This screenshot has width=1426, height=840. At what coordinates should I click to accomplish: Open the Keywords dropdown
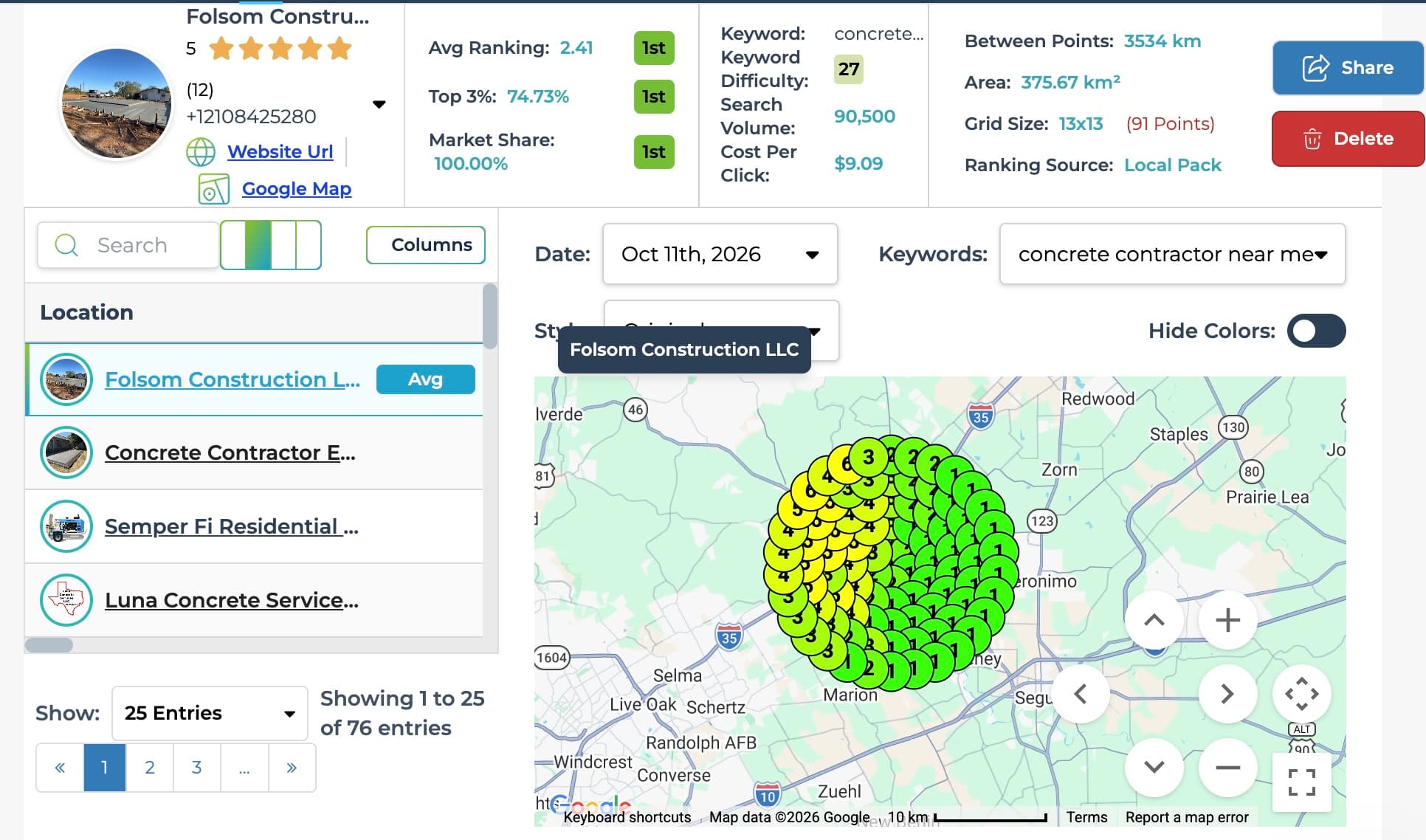pos(1173,254)
